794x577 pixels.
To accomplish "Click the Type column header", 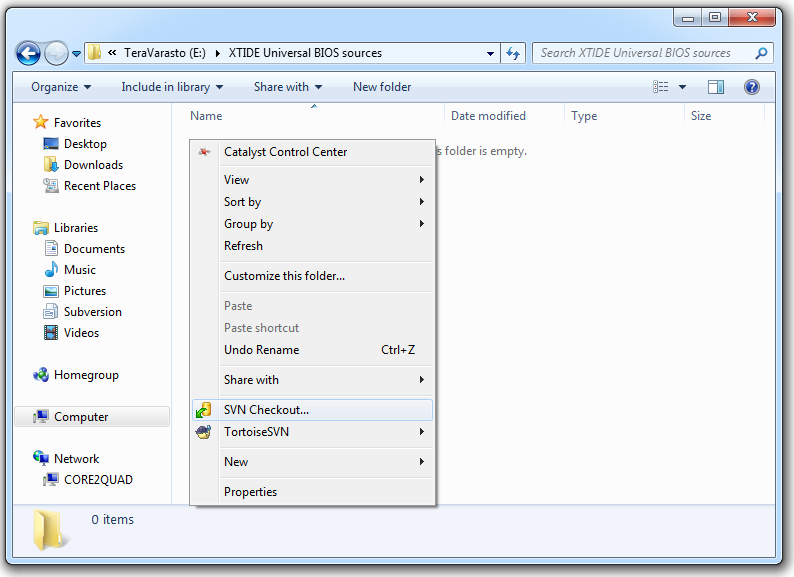I will 584,116.
